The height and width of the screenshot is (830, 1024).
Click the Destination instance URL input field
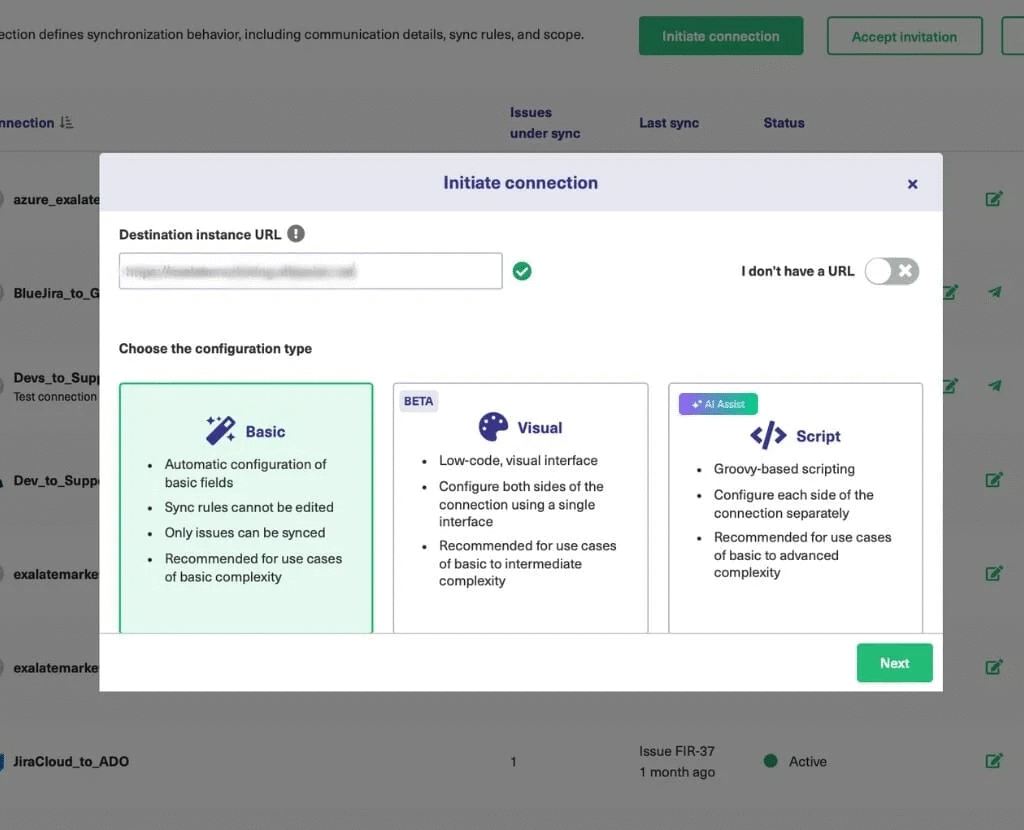[x=310, y=271]
